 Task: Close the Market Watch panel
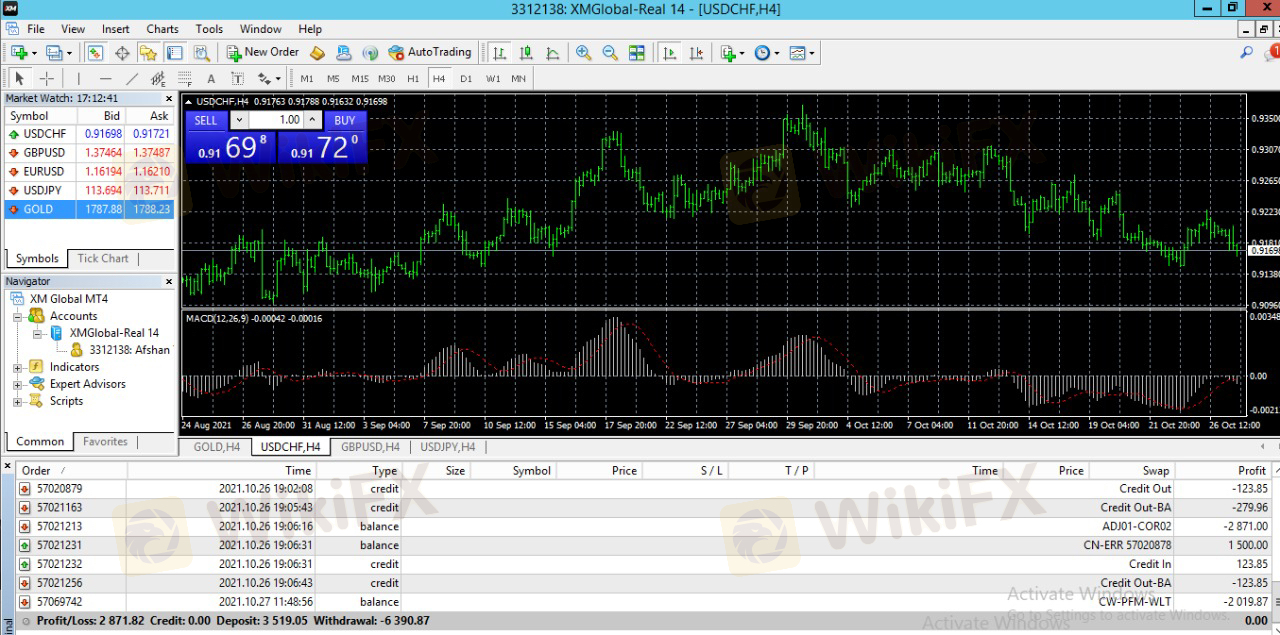(x=169, y=98)
